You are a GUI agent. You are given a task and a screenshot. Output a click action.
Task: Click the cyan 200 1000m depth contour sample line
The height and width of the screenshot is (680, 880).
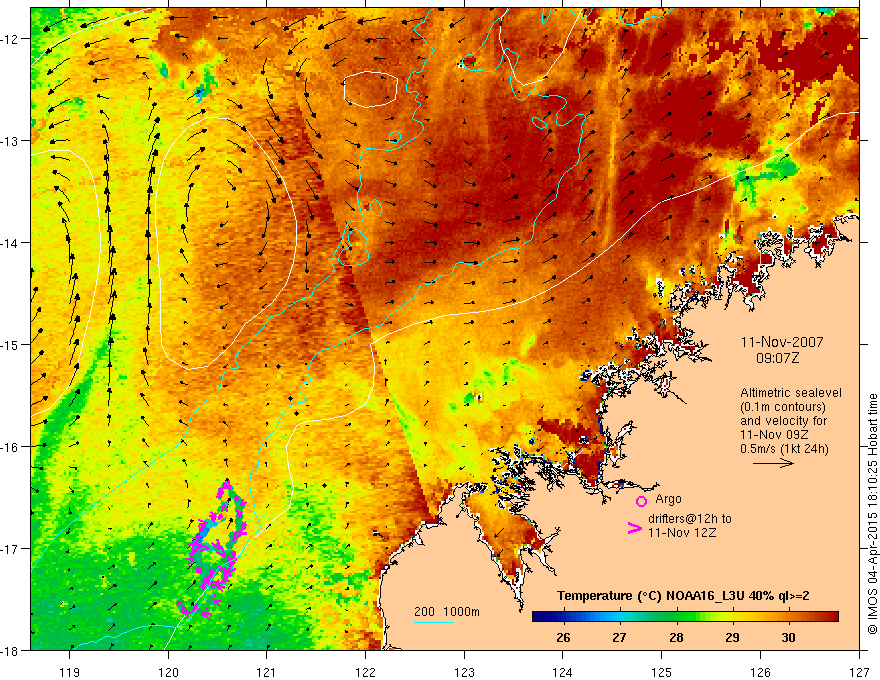[434, 622]
